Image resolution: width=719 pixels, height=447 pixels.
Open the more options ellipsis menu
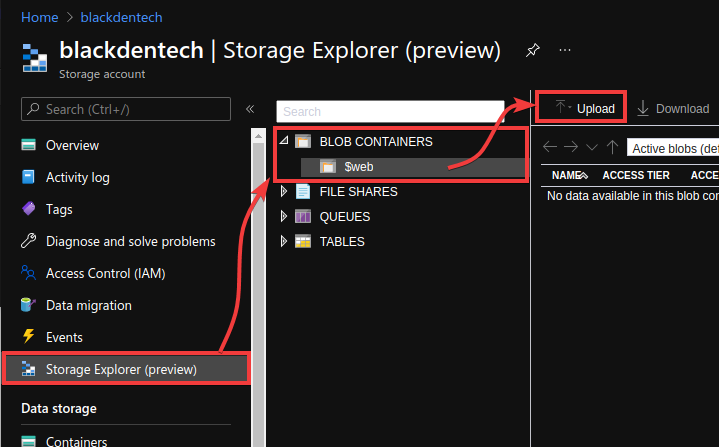[x=565, y=50]
